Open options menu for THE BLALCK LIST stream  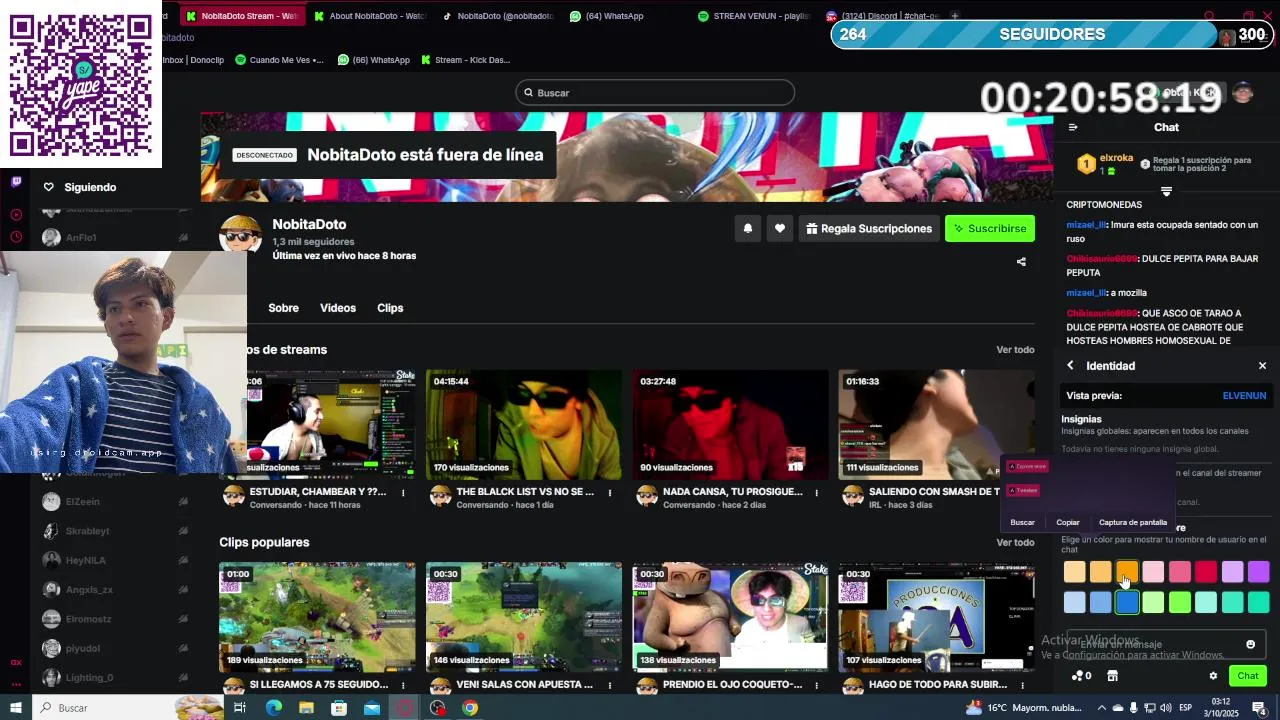point(610,493)
